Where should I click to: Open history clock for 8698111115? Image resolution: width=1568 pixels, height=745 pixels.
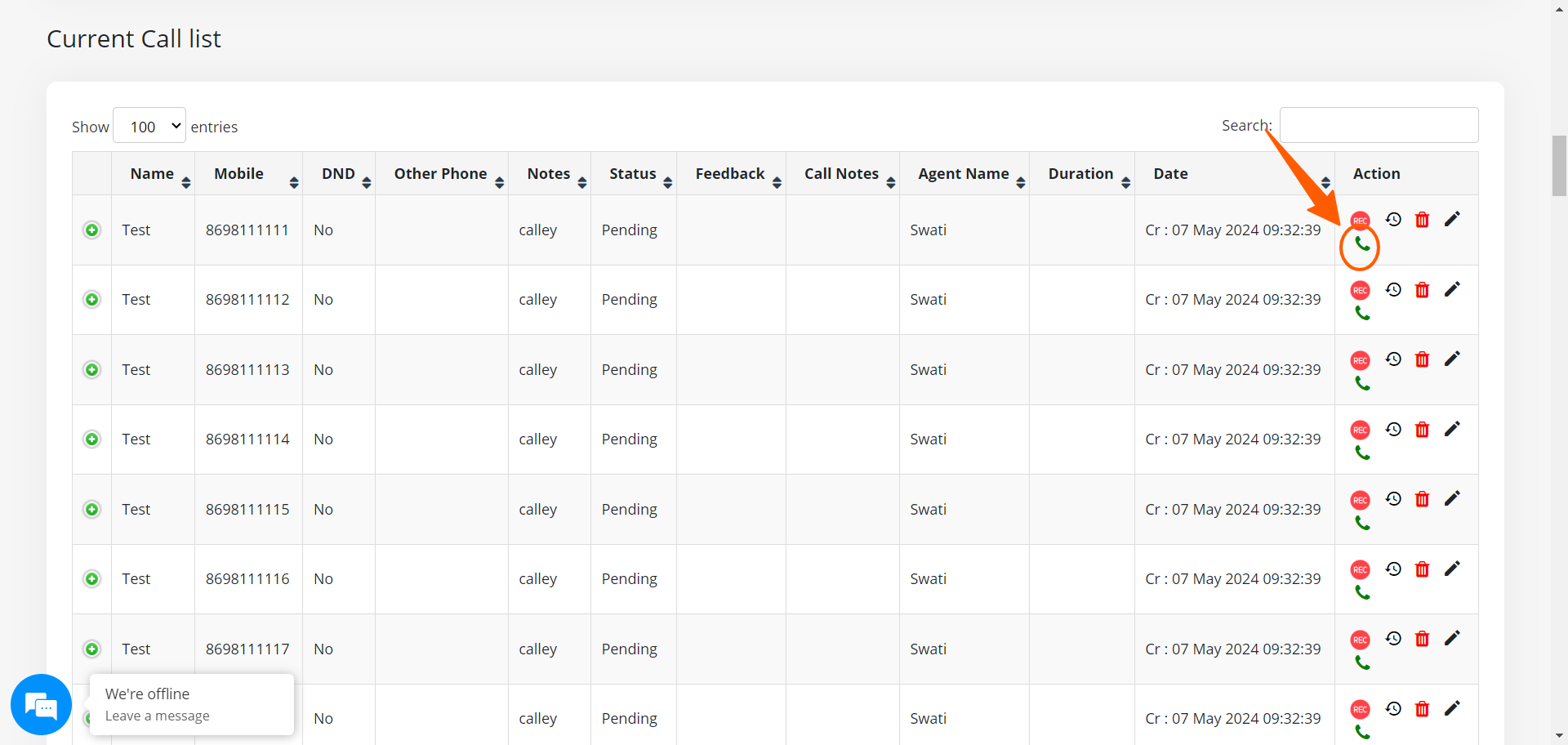tap(1393, 498)
